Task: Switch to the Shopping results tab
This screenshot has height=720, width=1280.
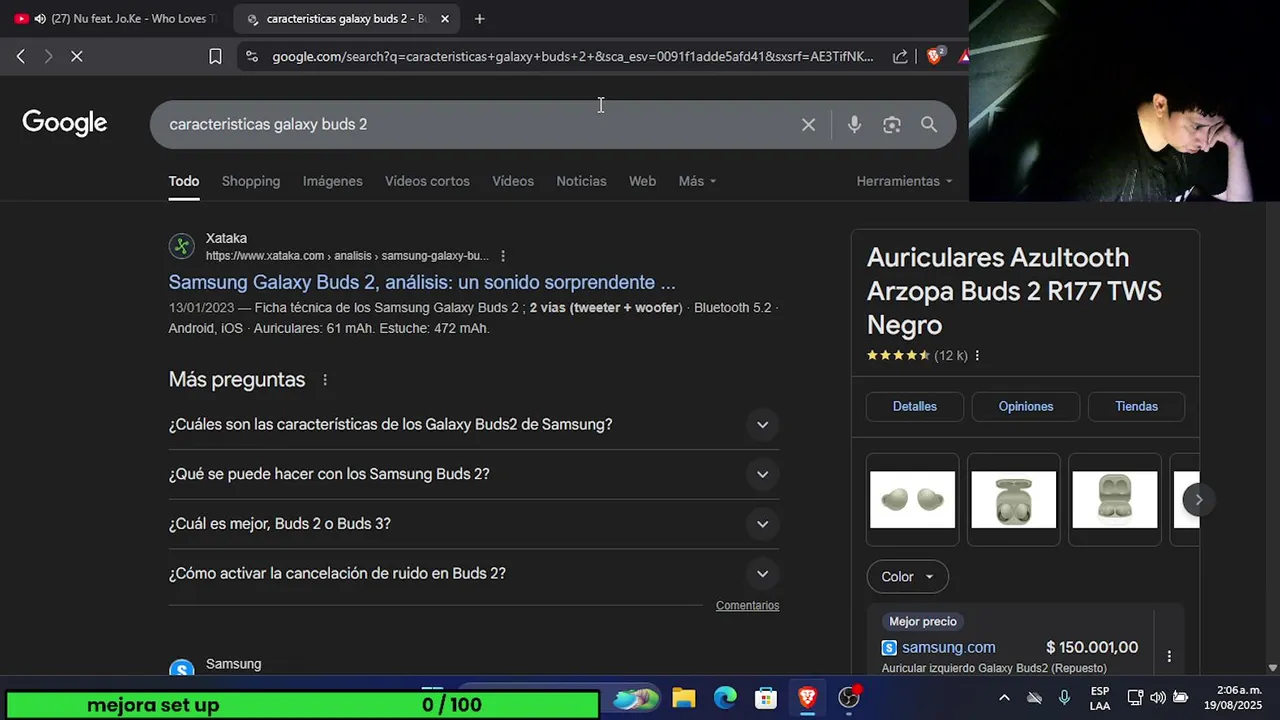Action: tap(251, 181)
